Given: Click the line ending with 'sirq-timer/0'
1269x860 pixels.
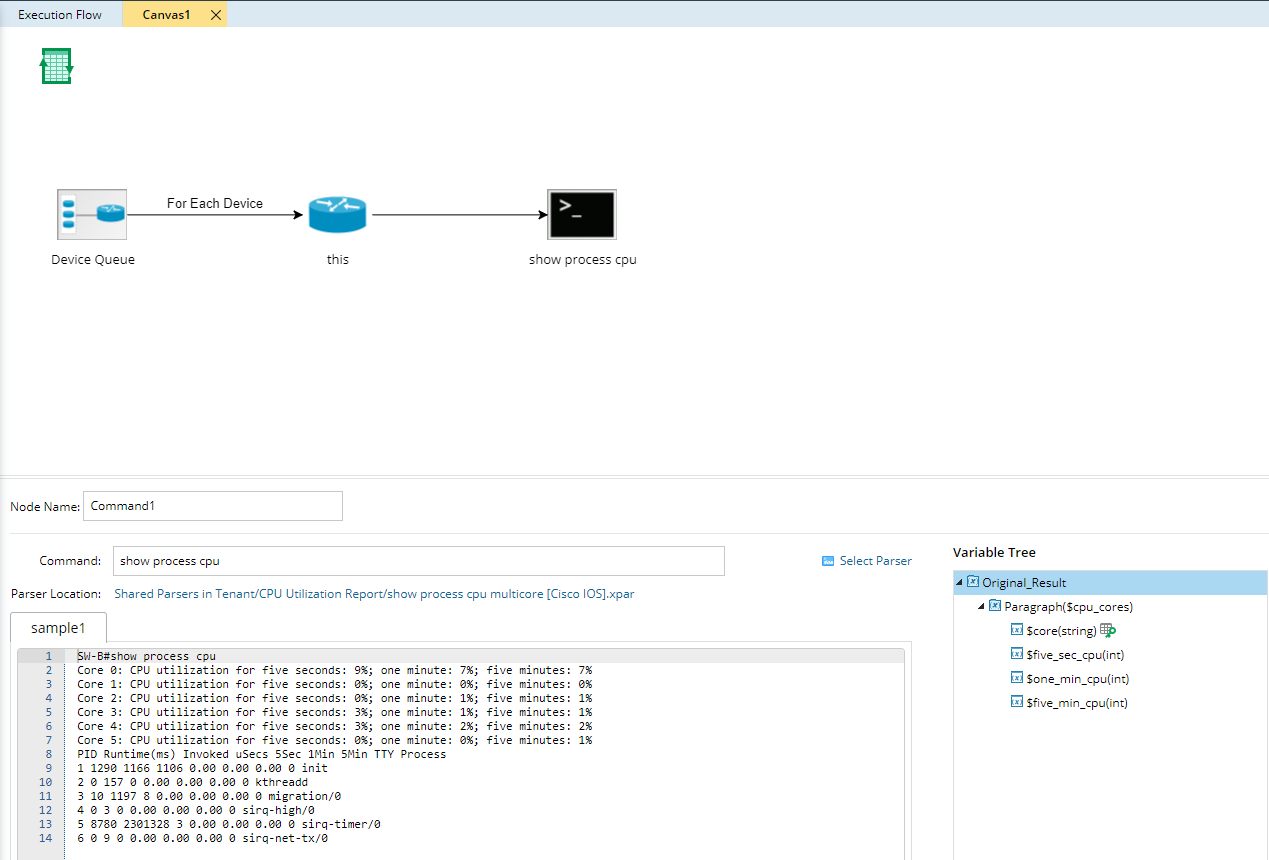Looking at the screenshot, I should [x=229, y=824].
